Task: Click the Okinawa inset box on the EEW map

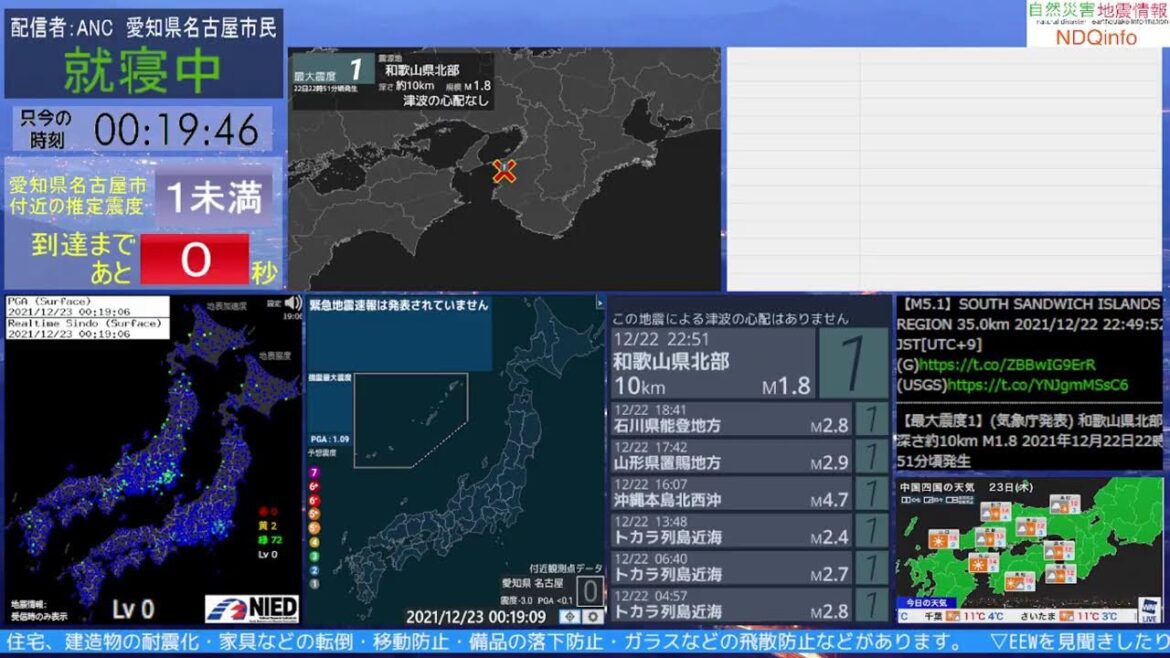Action: [x=410, y=420]
